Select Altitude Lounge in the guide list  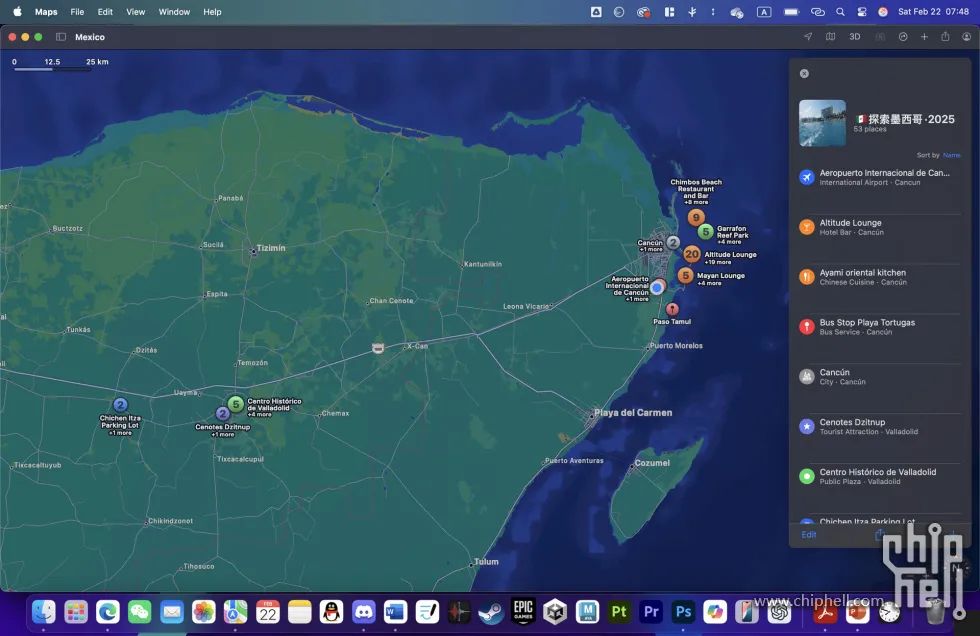[879, 227]
